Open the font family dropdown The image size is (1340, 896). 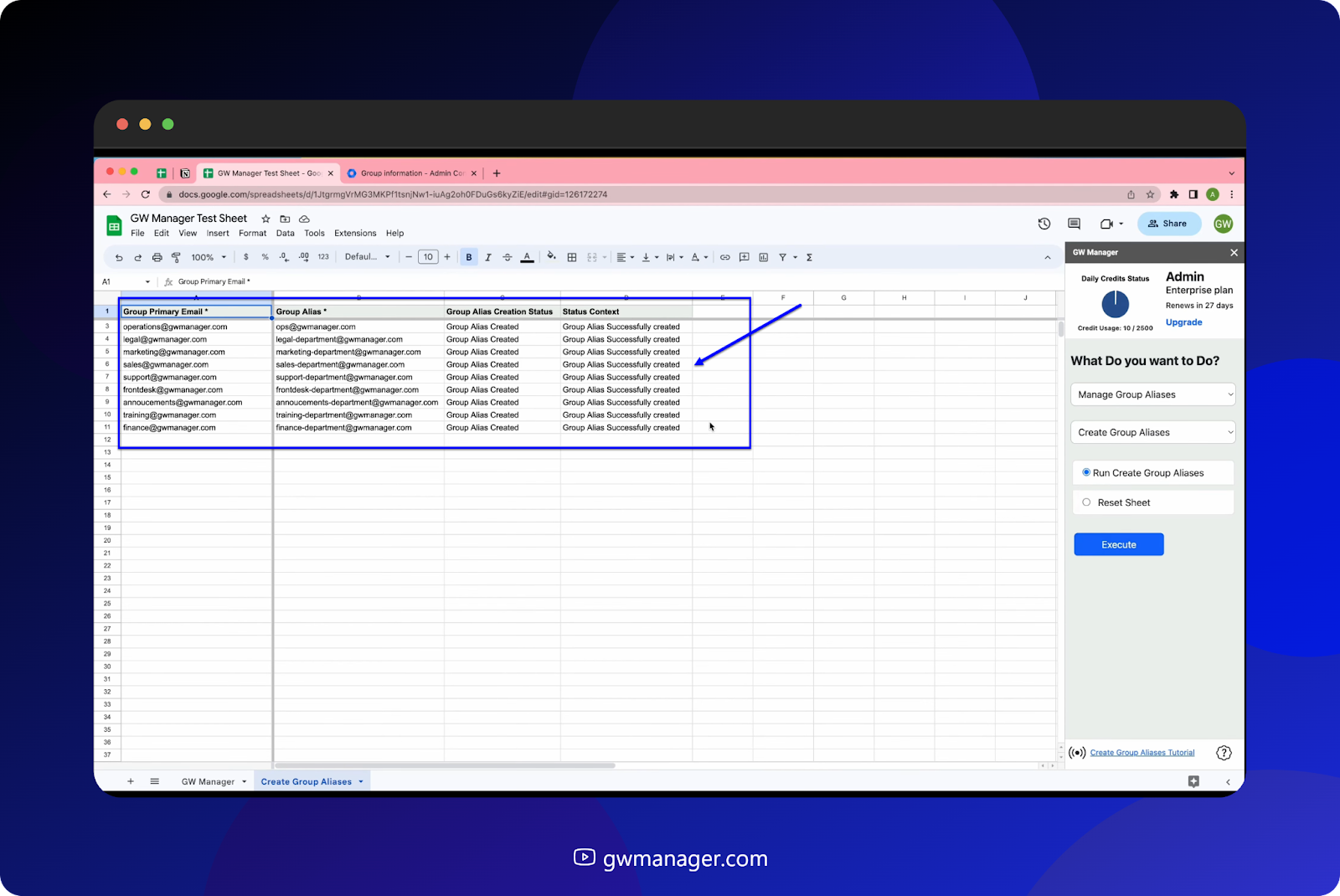367,257
